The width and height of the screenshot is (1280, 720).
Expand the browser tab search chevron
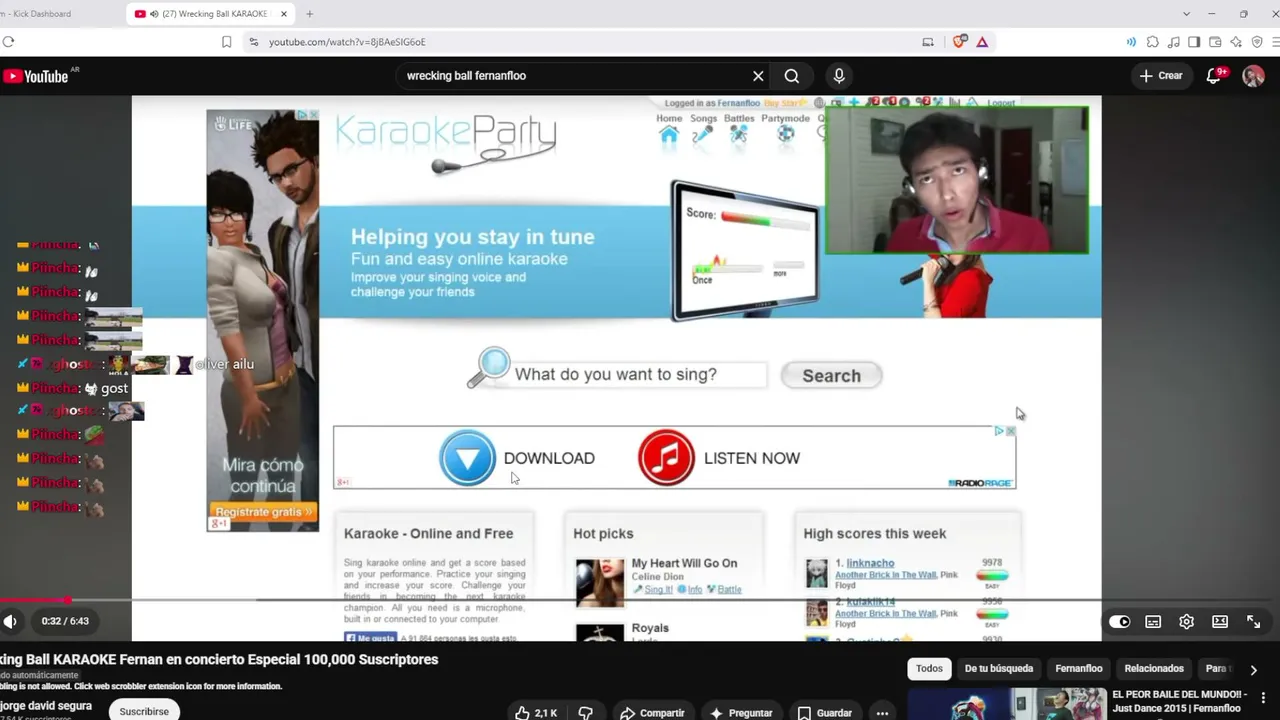coord(1186,14)
